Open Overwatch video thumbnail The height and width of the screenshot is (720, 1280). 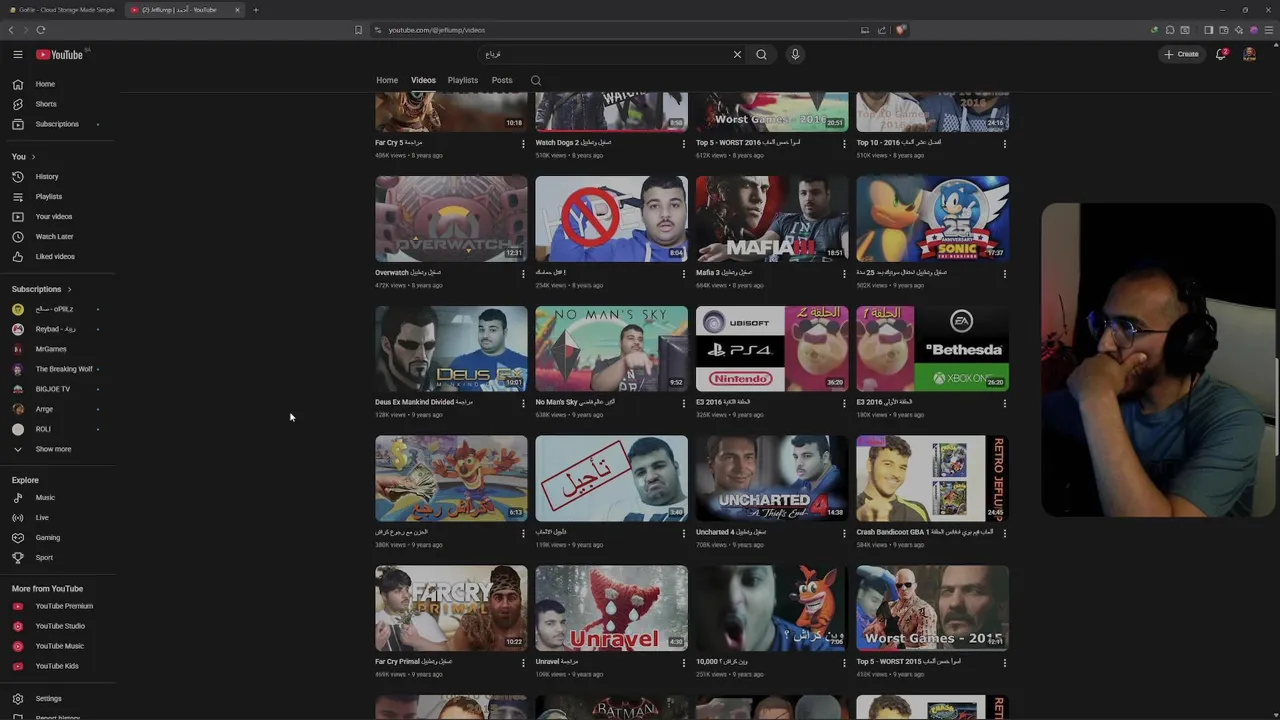pyautogui.click(x=451, y=219)
